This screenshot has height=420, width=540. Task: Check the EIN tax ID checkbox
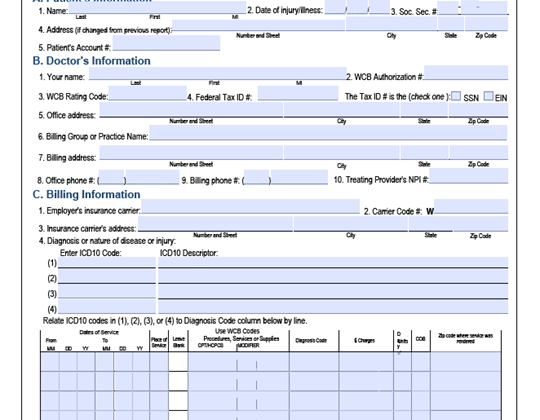488,96
